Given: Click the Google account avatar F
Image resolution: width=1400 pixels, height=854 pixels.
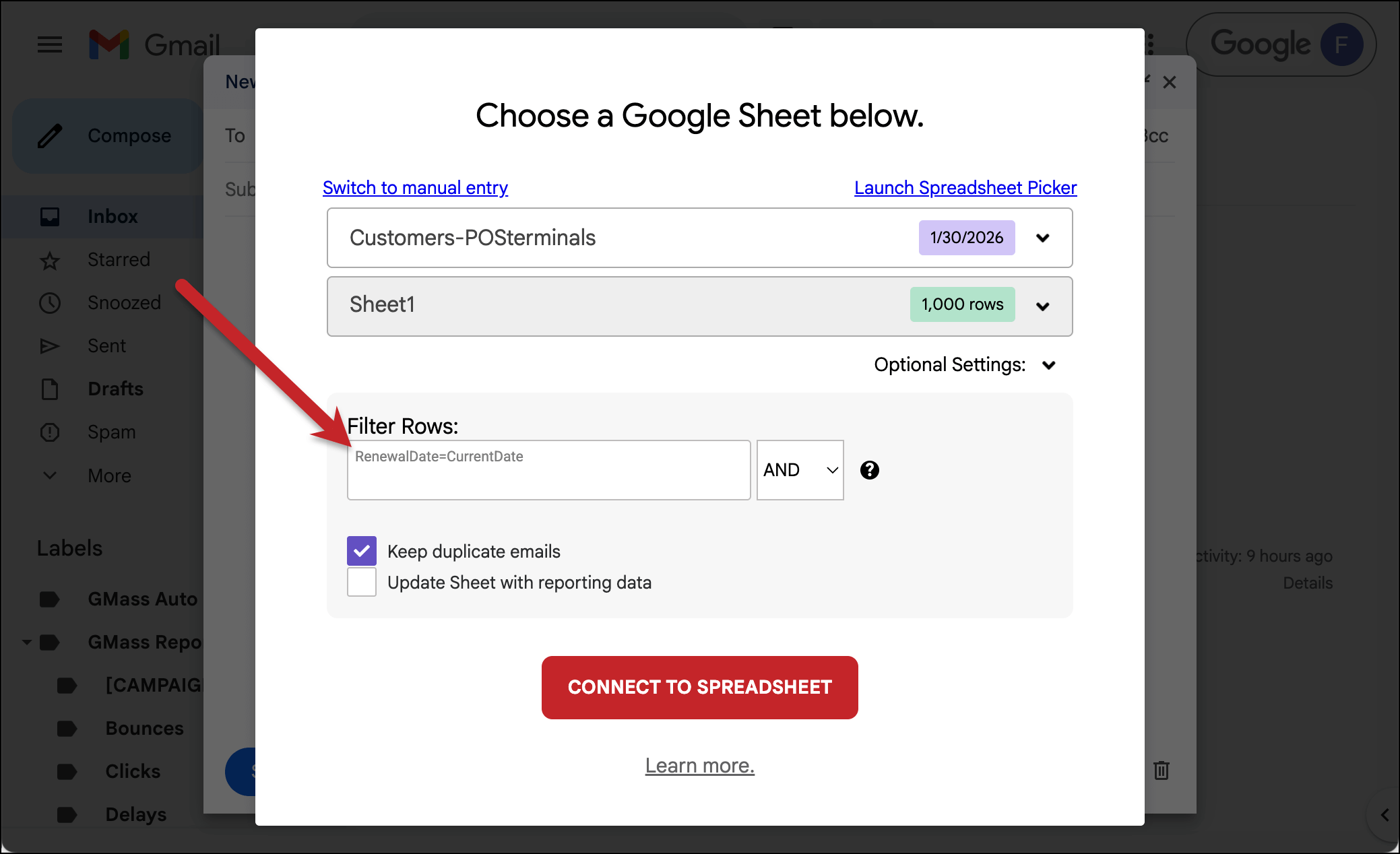Looking at the screenshot, I should tap(1341, 45).
